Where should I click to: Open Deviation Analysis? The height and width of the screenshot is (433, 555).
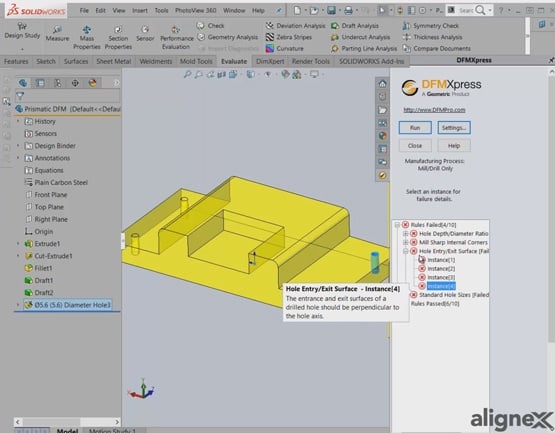click(x=295, y=25)
